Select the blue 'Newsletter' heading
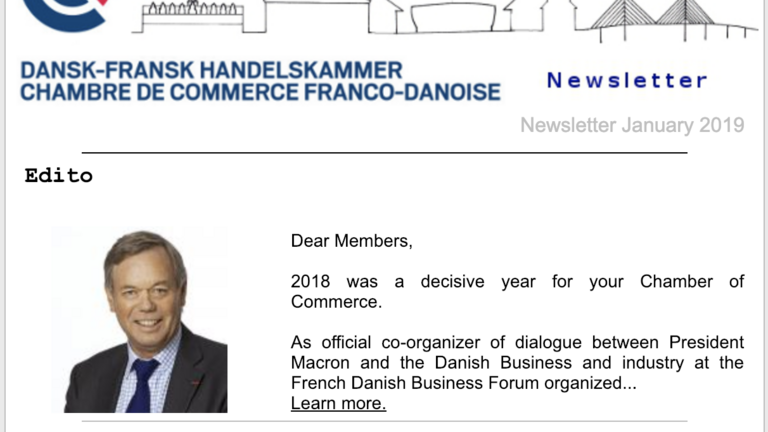The image size is (768, 432). click(627, 81)
